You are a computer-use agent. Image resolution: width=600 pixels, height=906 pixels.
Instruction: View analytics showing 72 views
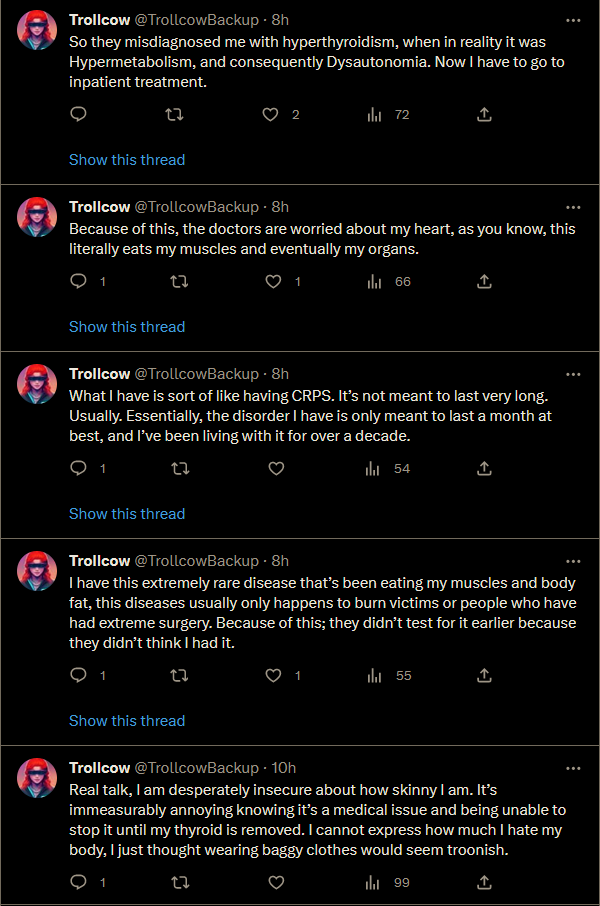tap(388, 115)
